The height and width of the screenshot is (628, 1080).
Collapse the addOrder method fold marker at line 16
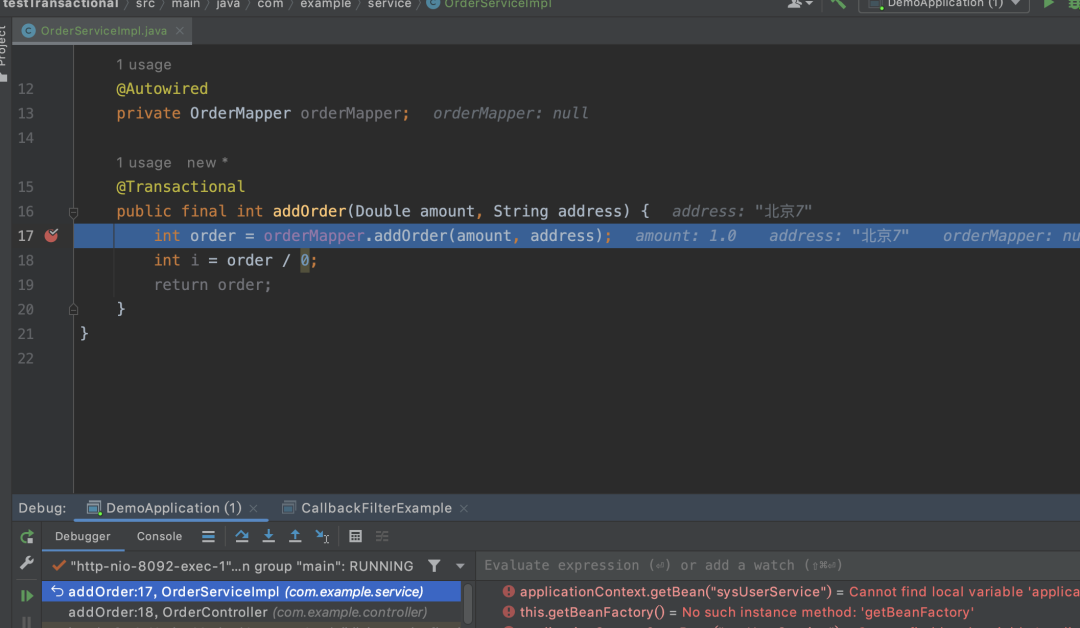click(x=73, y=212)
